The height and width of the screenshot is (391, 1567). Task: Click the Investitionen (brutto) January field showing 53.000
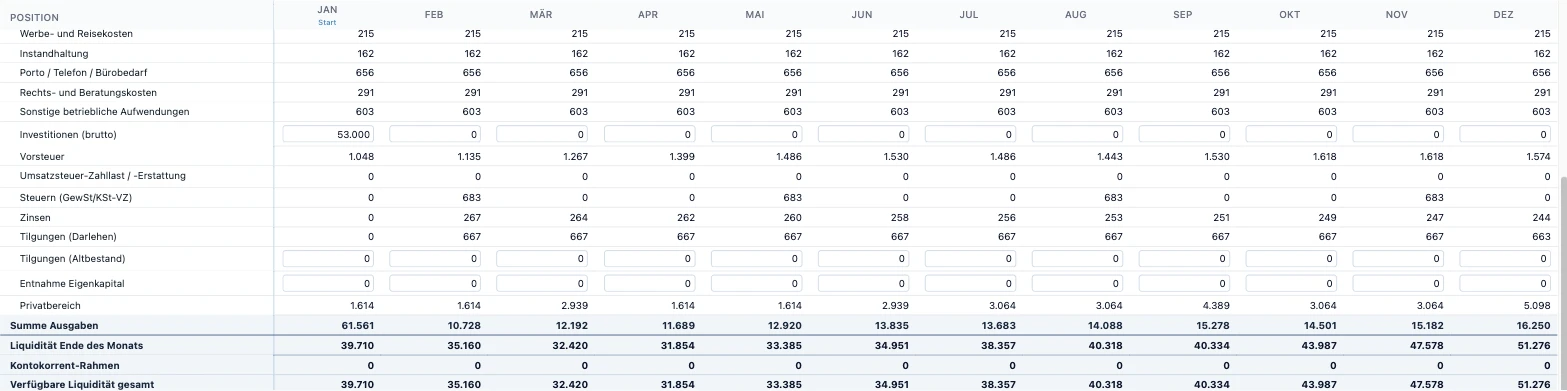point(328,134)
